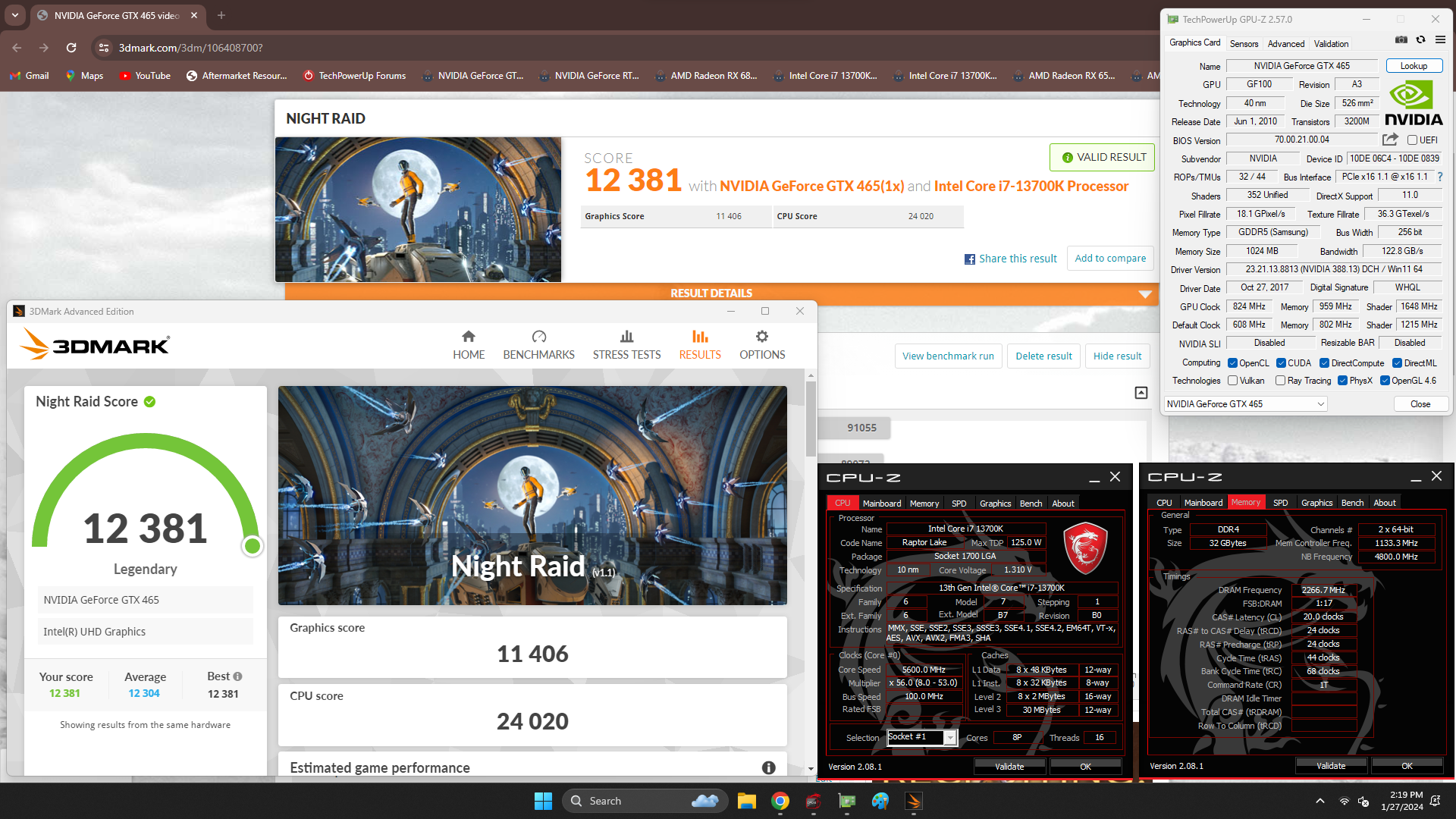Click Close button in GPU-Z
Viewport: 1456px width, 819px height.
click(1420, 404)
